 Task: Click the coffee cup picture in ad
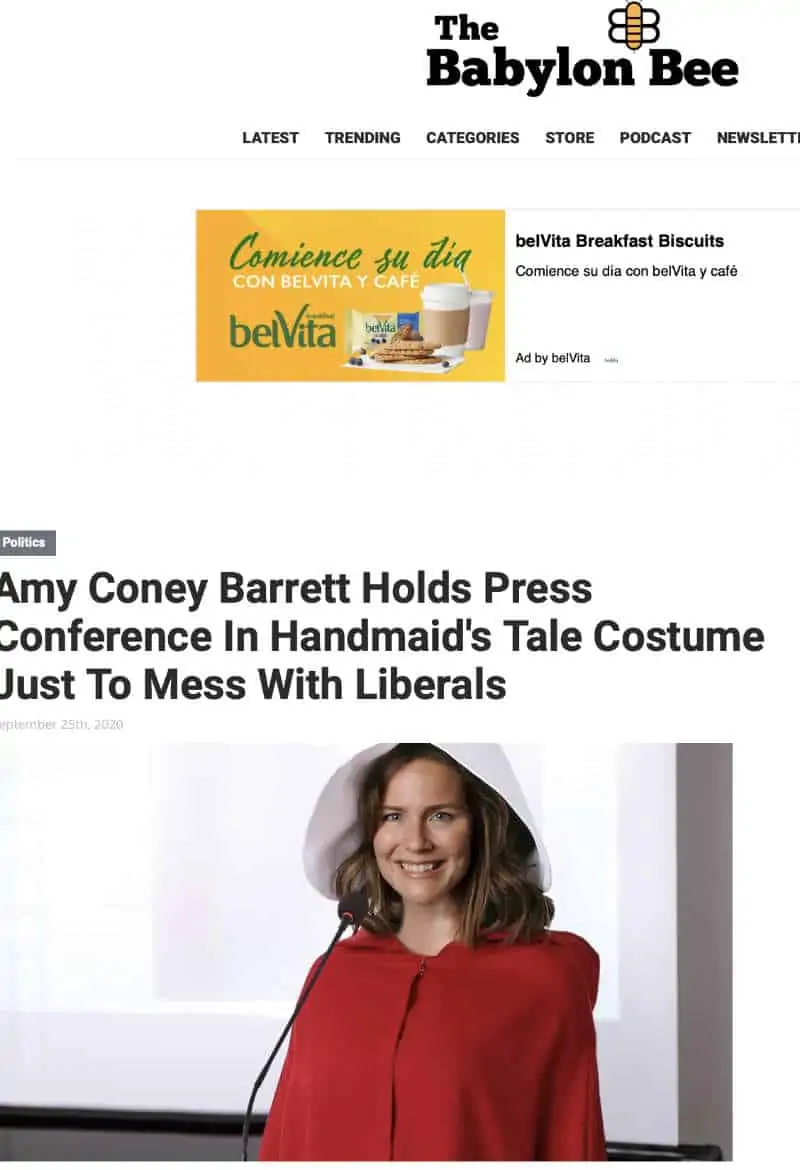click(445, 321)
